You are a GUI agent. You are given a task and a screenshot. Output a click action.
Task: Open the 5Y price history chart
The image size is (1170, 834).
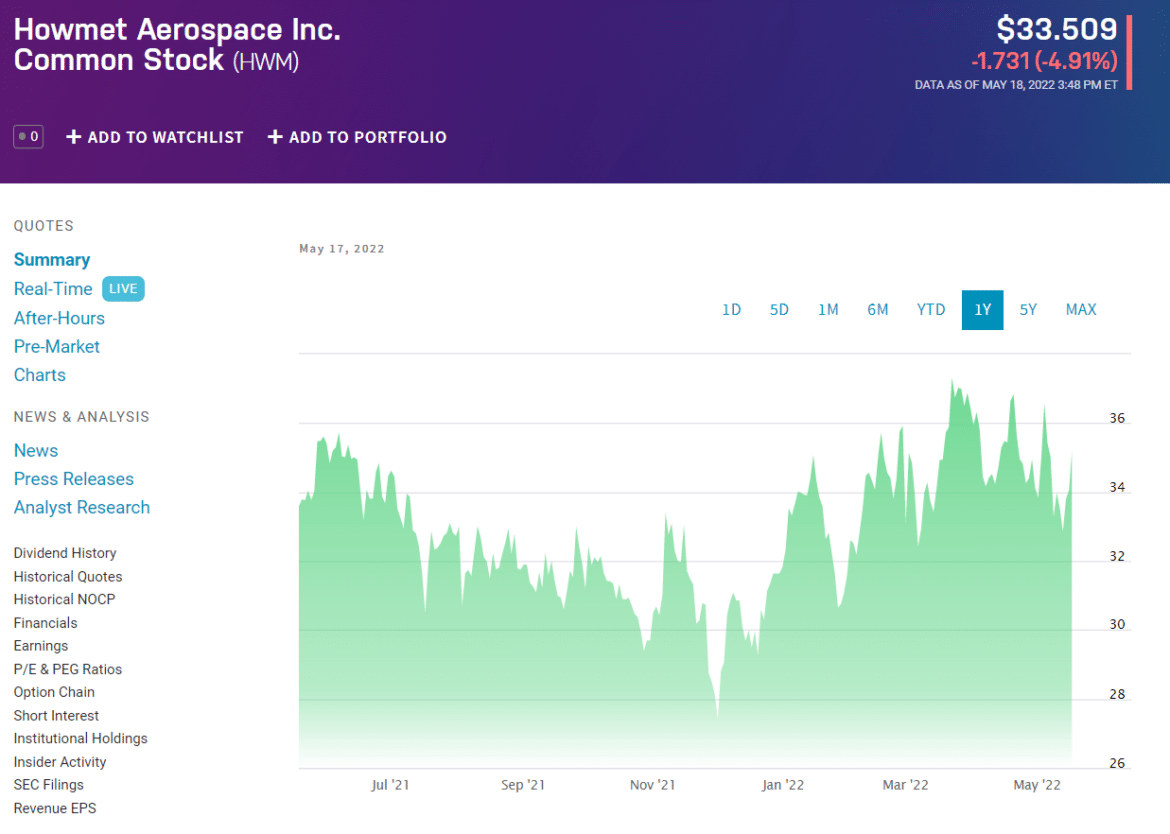point(1028,310)
